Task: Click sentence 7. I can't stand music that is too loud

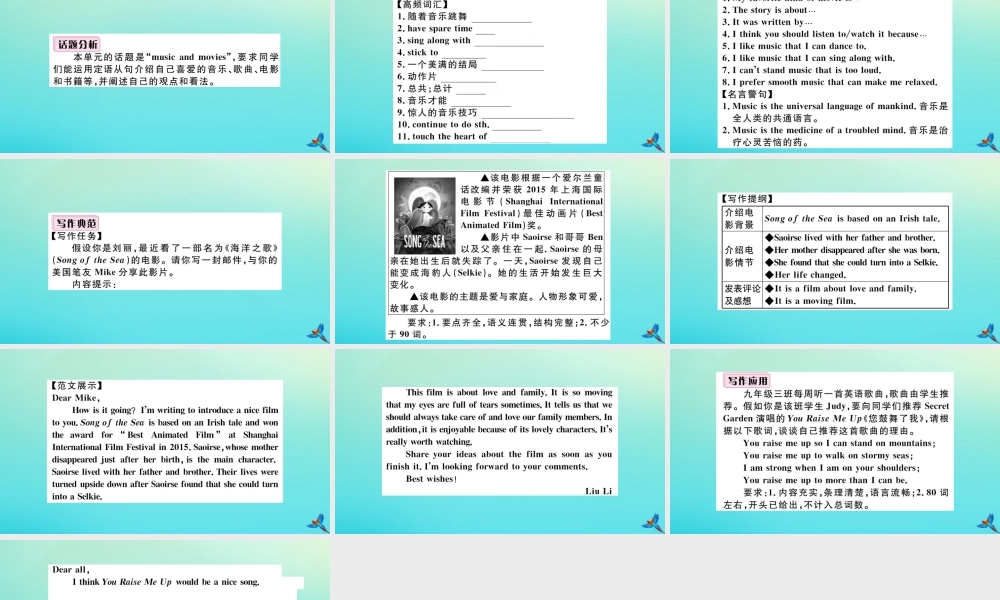Action: pyautogui.click(x=802, y=70)
